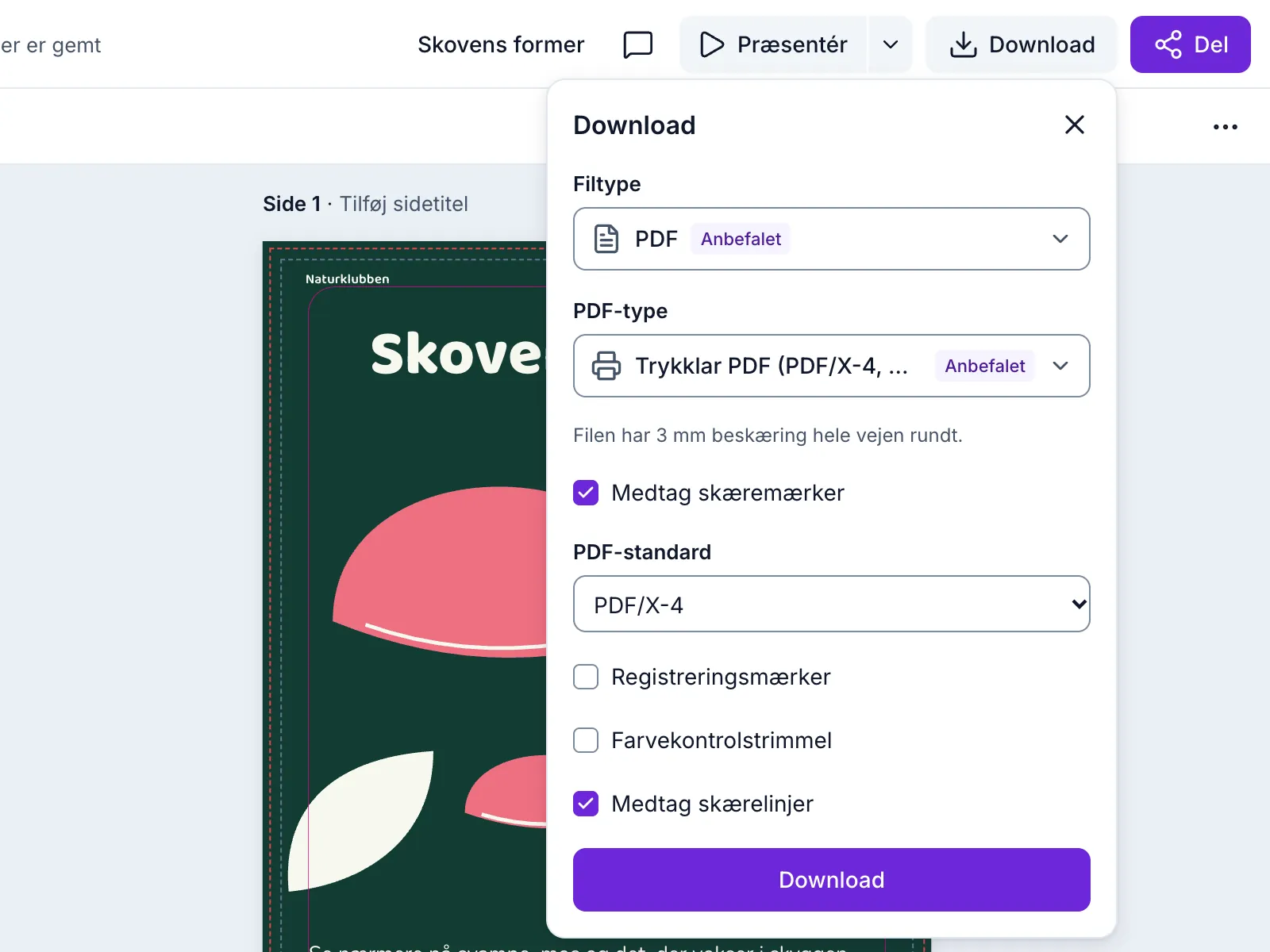
Task: Open the comments speech bubble icon
Action: [x=638, y=44]
